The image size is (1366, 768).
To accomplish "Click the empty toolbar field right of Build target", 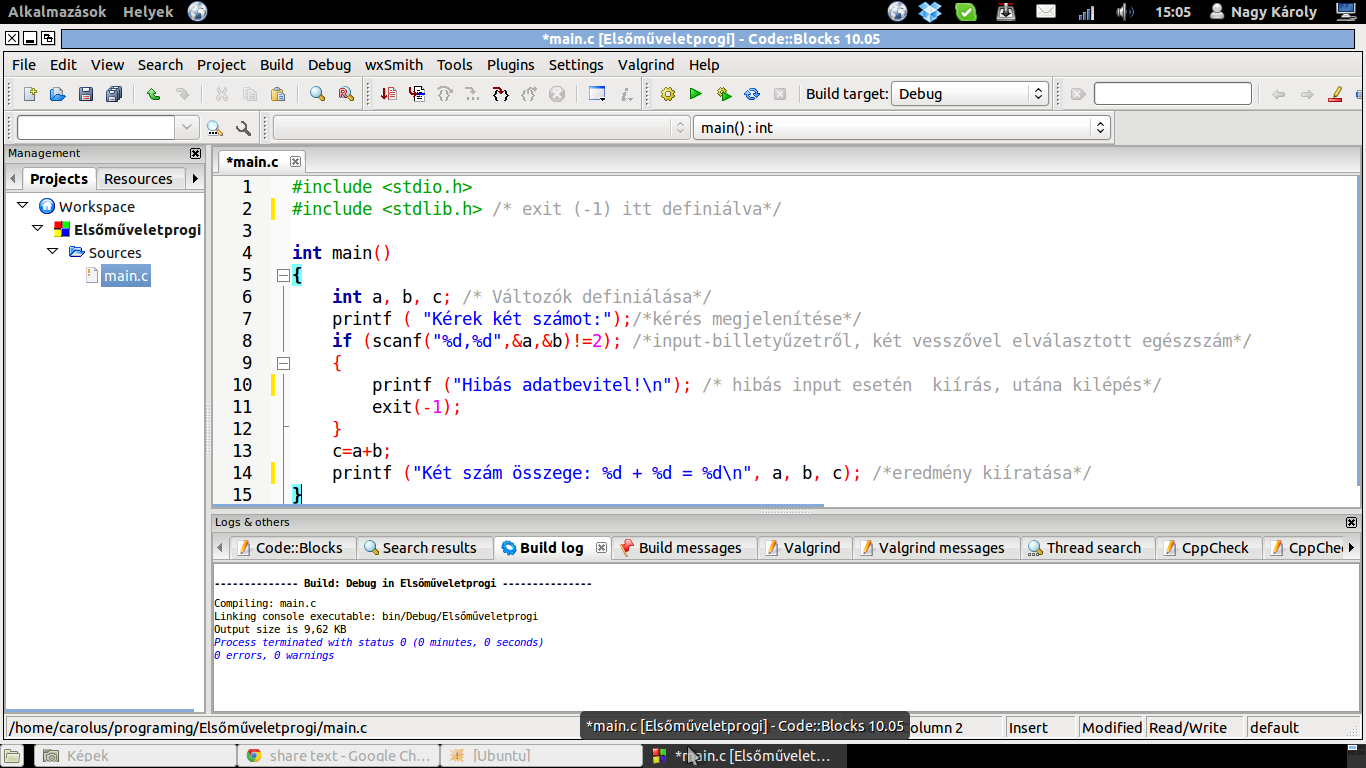I will pyautogui.click(x=1173, y=94).
